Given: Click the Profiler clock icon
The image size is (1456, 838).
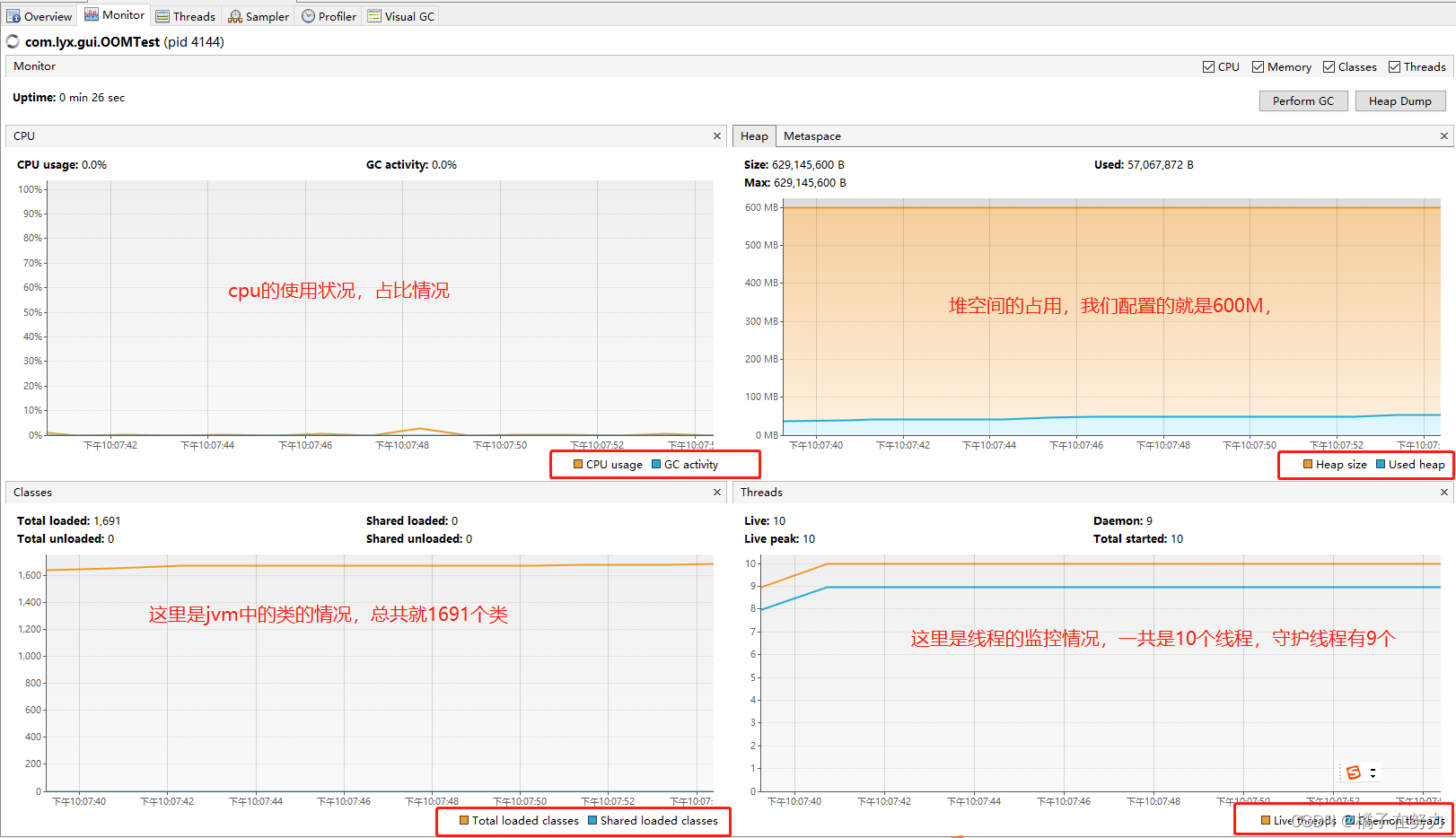Looking at the screenshot, I should pyautogui.click(x=308, y=16).
